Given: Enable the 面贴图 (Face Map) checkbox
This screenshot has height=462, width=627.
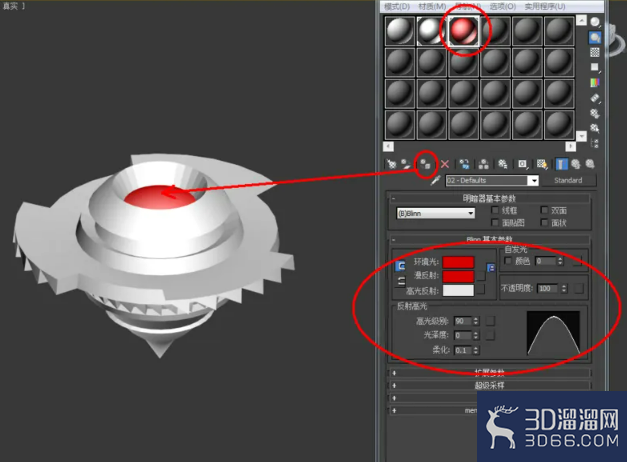Looking at the screenshot, I should (x=495, y=222).
